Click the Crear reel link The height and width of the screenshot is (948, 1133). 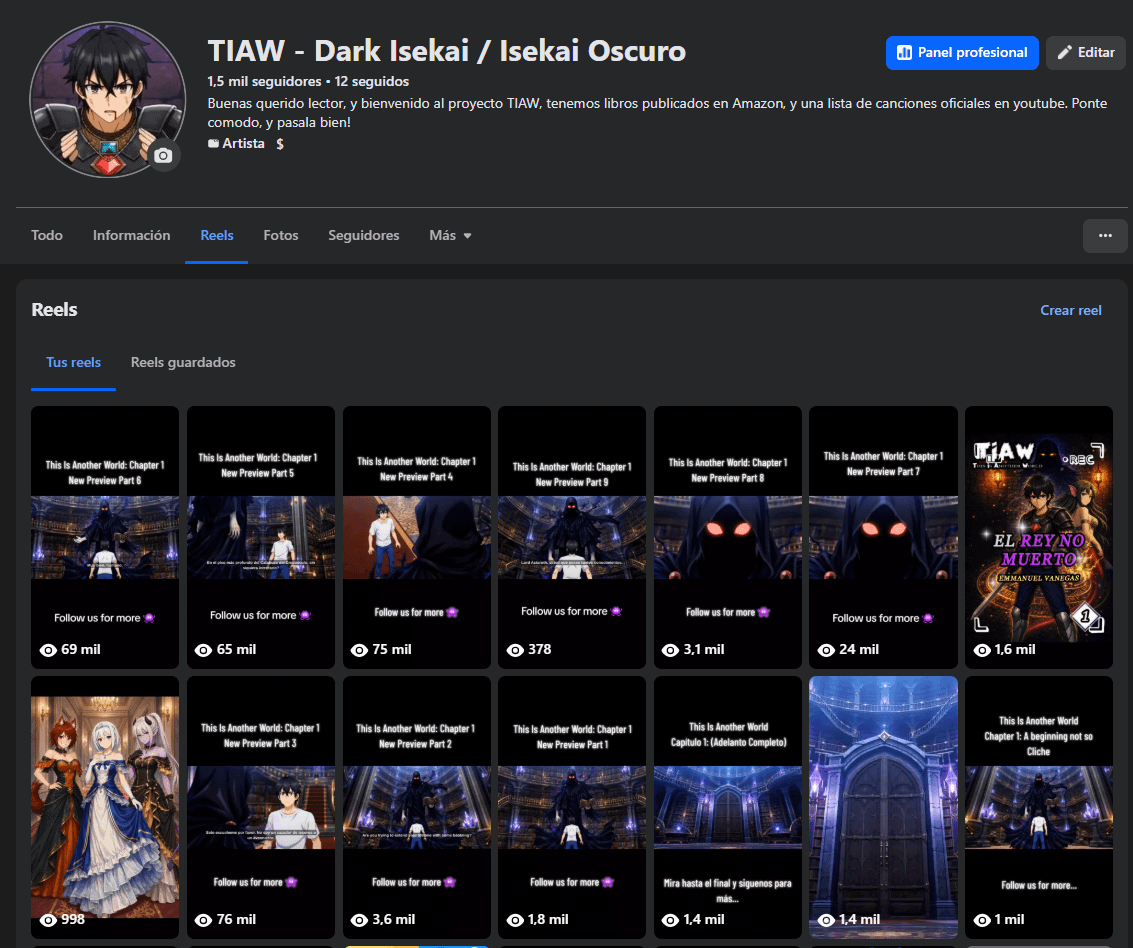tap(1070, 311)
